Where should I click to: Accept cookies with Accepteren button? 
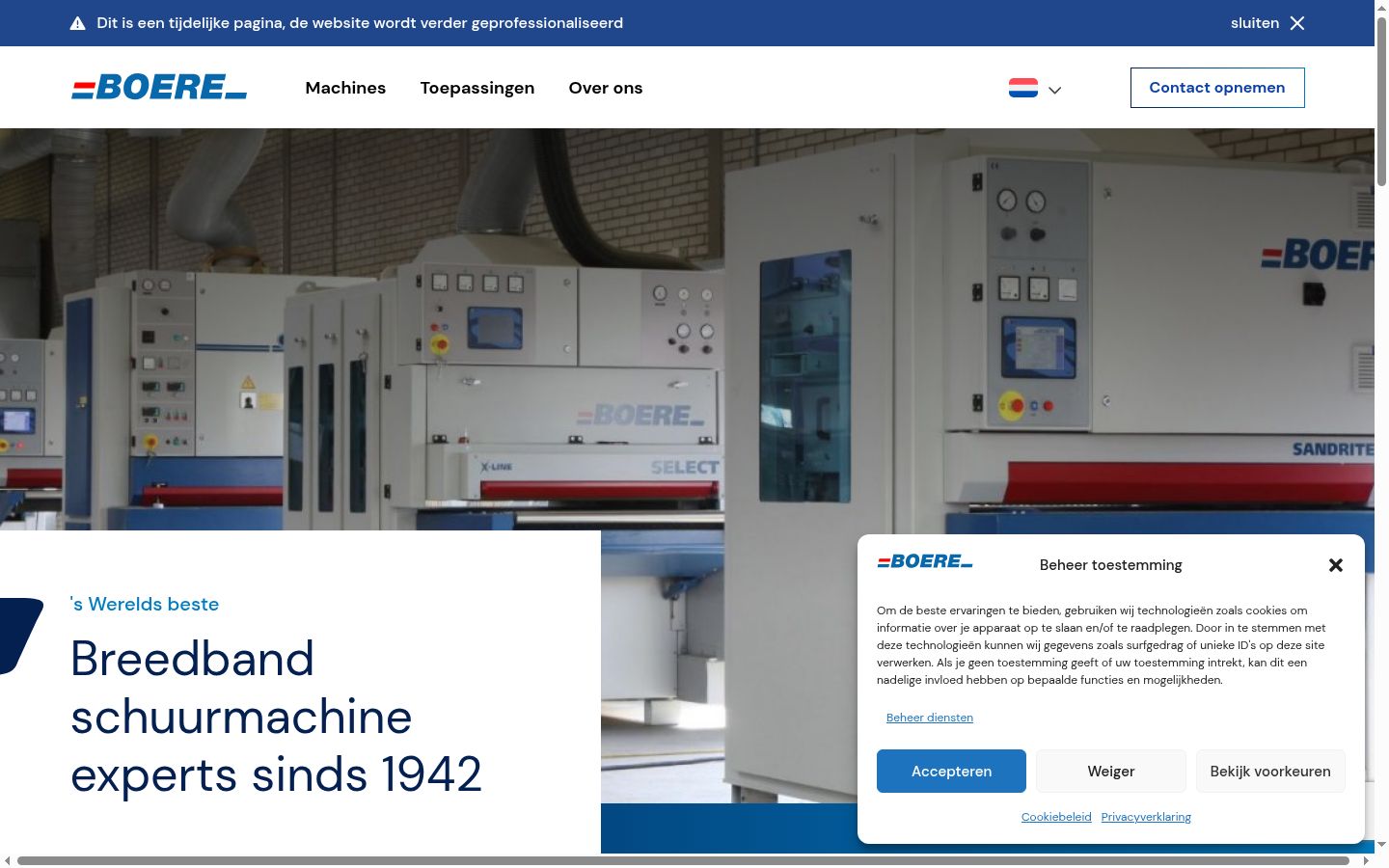click(x=951, y=772)
